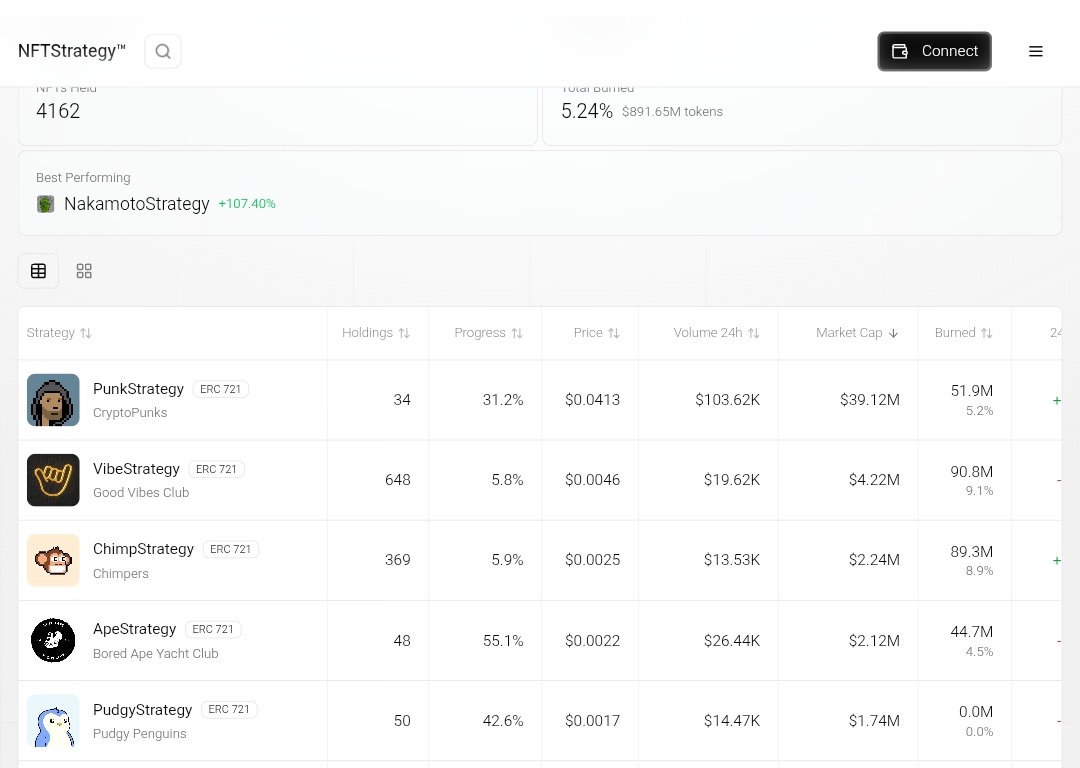Click the 31.2% progress value

click(503, 400)
